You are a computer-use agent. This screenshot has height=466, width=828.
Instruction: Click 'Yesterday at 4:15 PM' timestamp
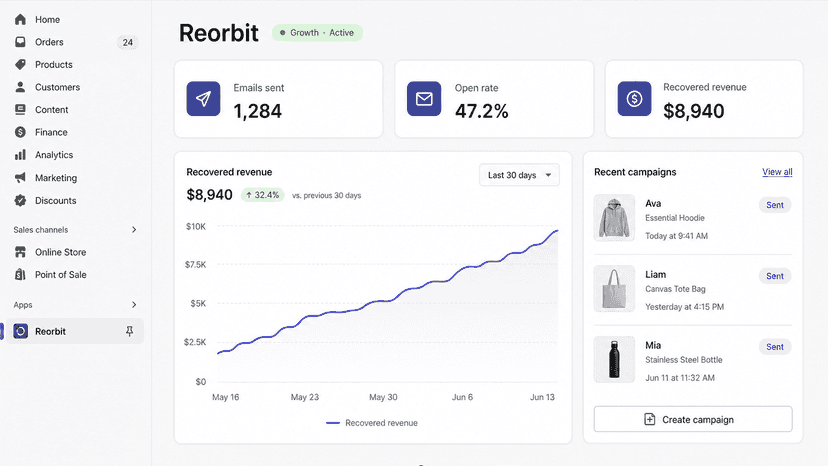(x=684, y=307)
